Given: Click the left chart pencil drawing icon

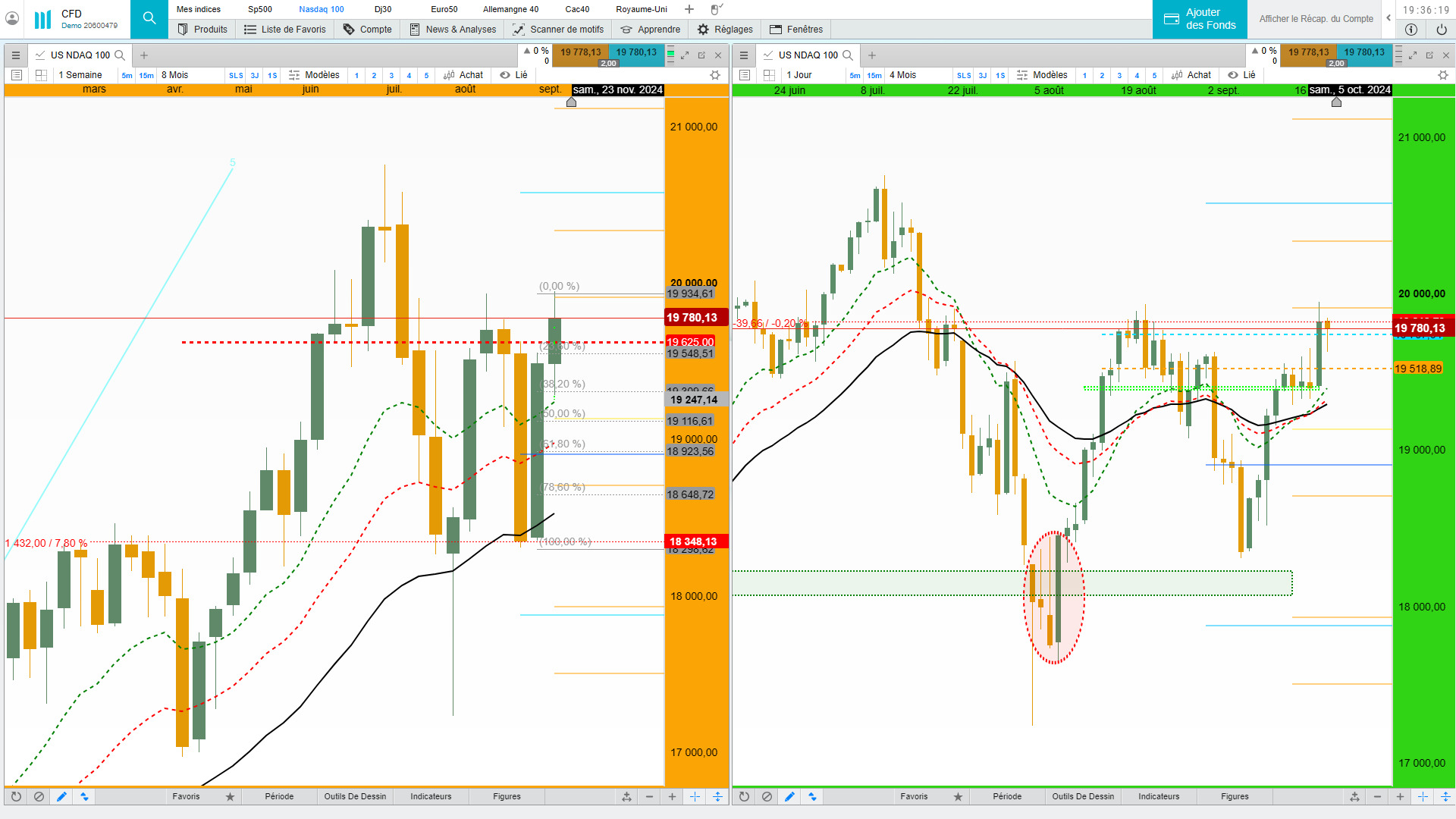Looking at the screenshot, I should (x=61, y=797).
